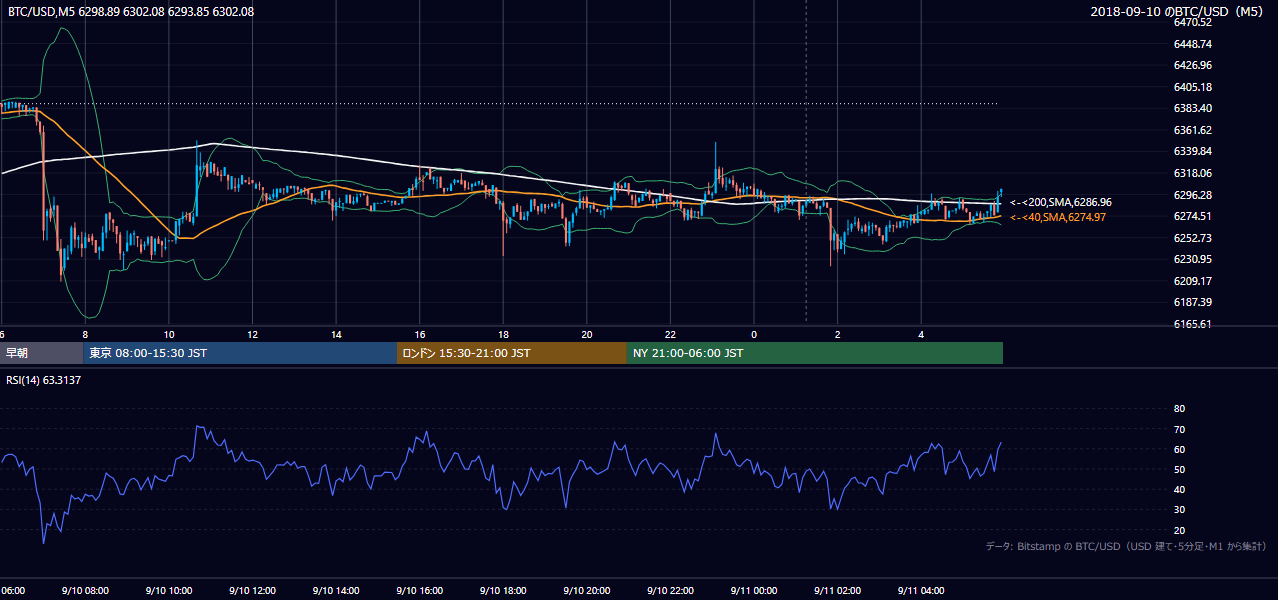Click the RSI(14) 63.3137 indicator label
Screen dimensions: 1278x600
[x=44, y=380]
